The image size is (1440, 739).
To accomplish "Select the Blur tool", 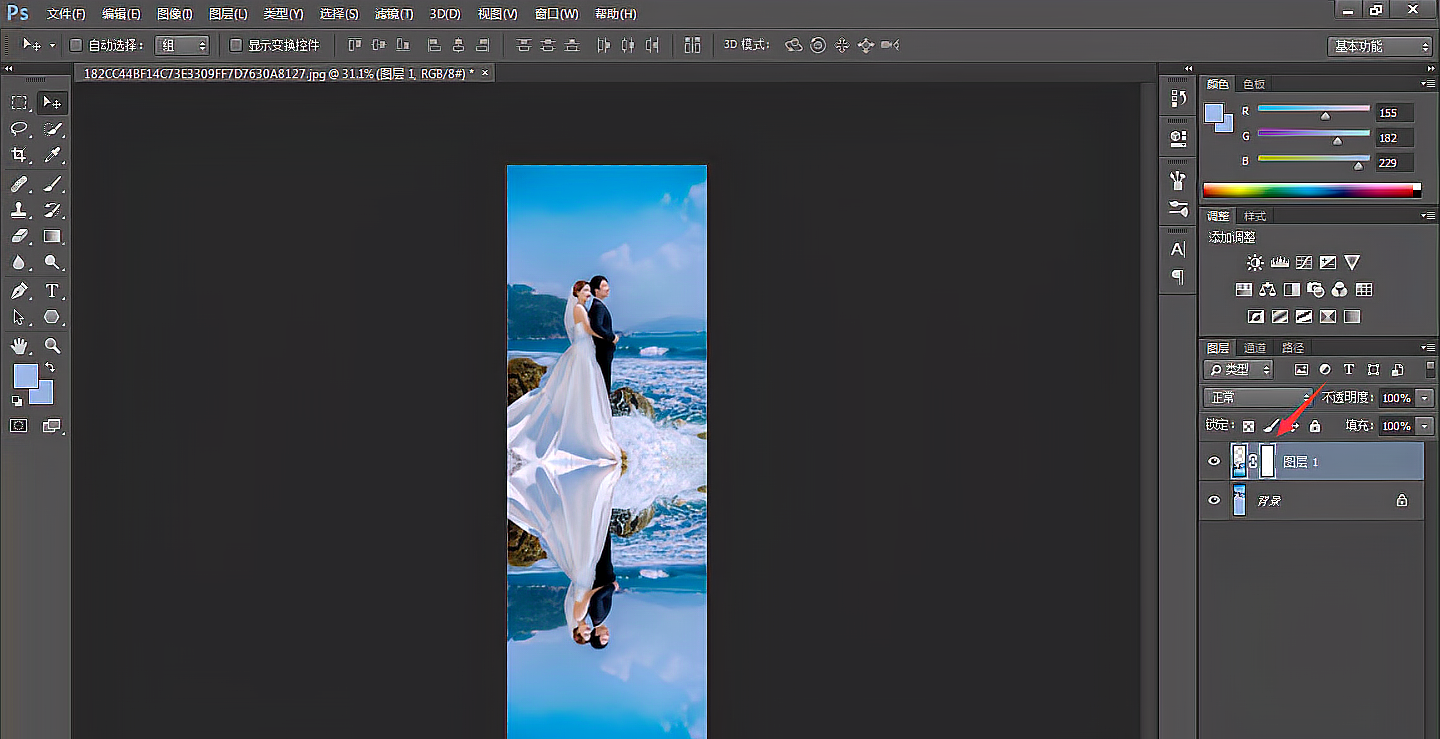I will (19, 262).
